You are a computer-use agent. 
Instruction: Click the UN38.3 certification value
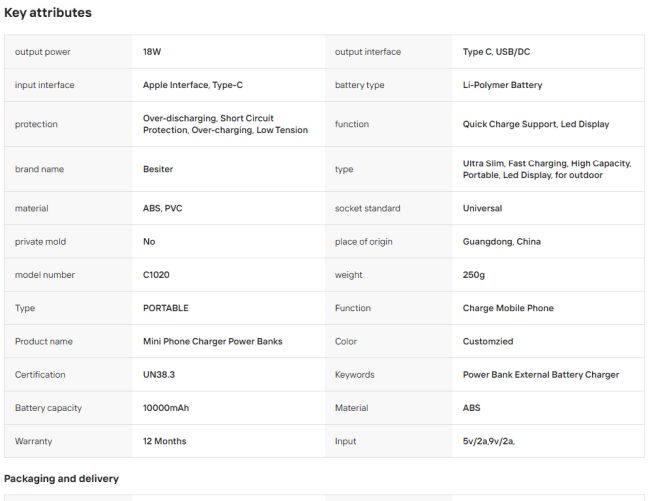pyautogui.click(x=159, y=375)
